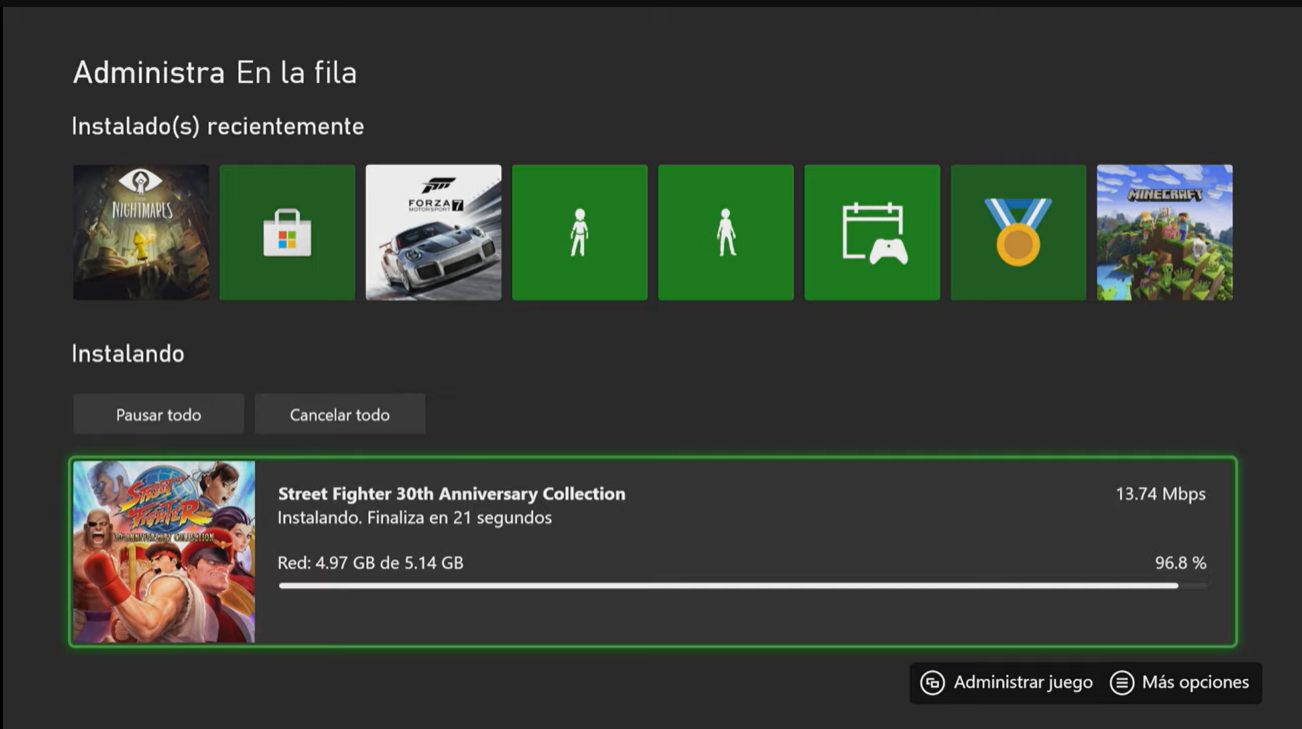The width and height of the screenshot is (1302, 729).
Task: Open the Little Nightmares game tile
Action: click(x=141, y=233)
